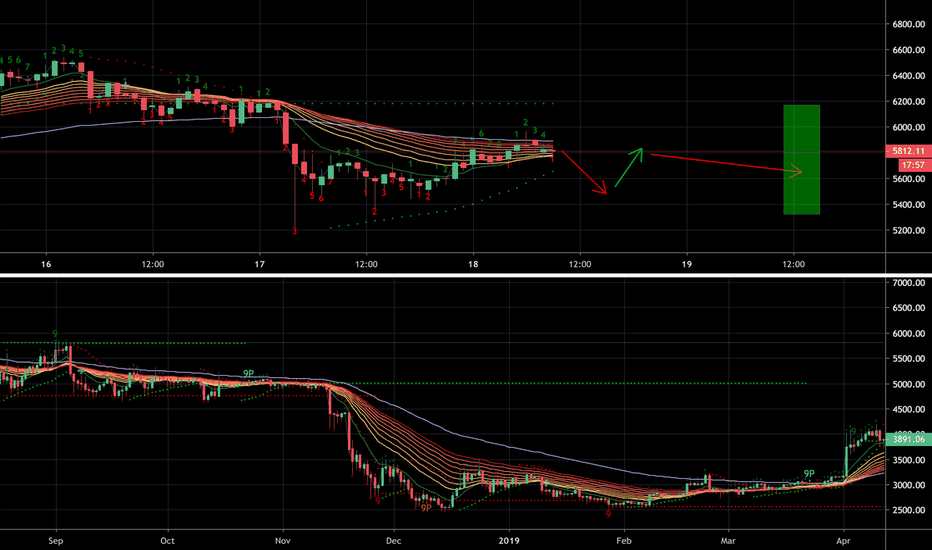Click the 5812.11 current price label
The height and width of the screenshot is (550, 932).
[908, 151]
